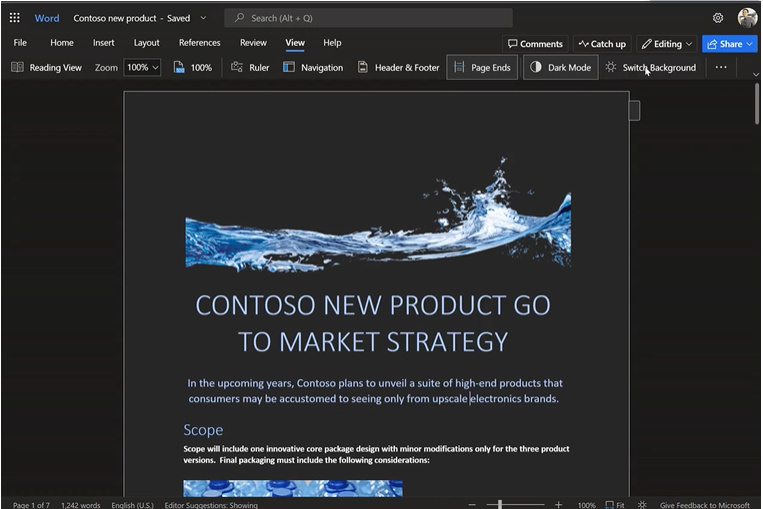This screenshot has width=763, height=509.
Task: Toggle Page Ends view
Action: (x=481, y=67)
